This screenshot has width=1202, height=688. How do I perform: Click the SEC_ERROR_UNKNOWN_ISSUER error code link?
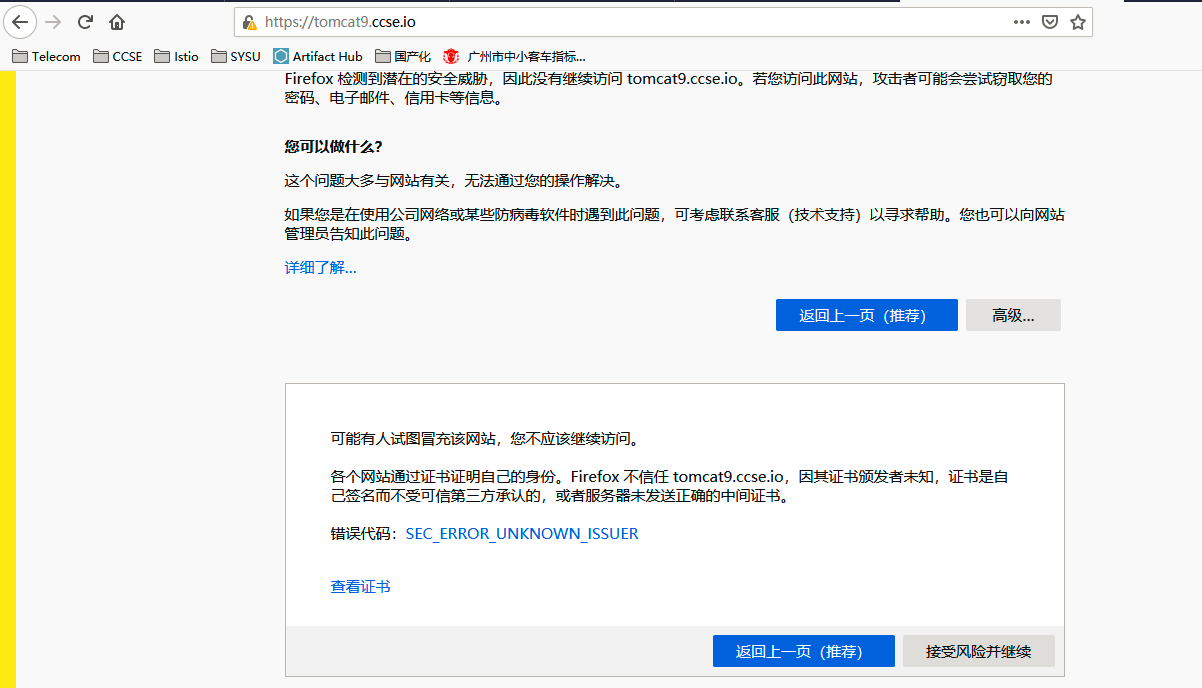click(x=522, y=534)
